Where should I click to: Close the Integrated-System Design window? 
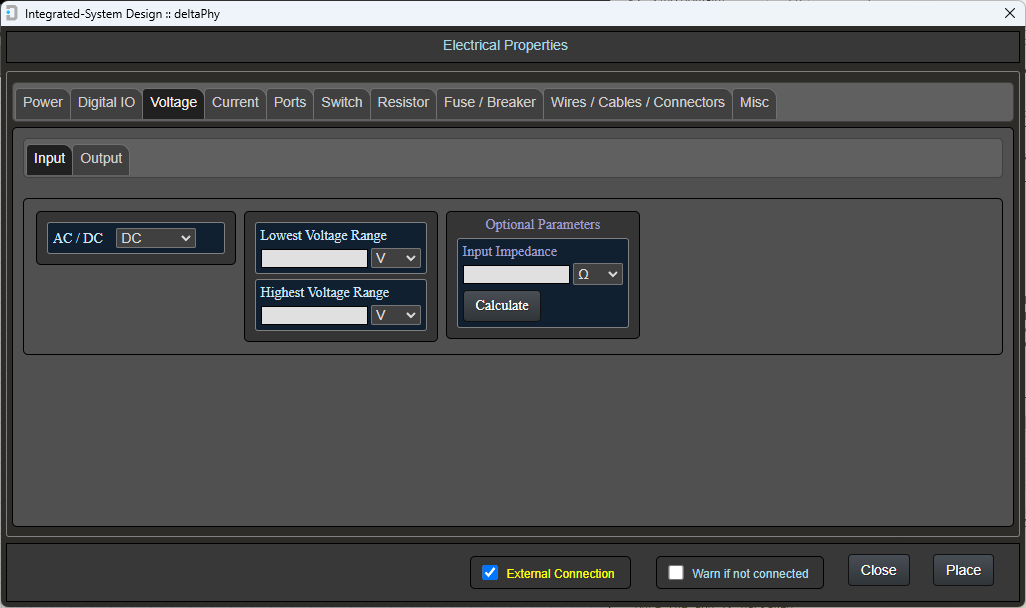click(x=1009, y=13)
